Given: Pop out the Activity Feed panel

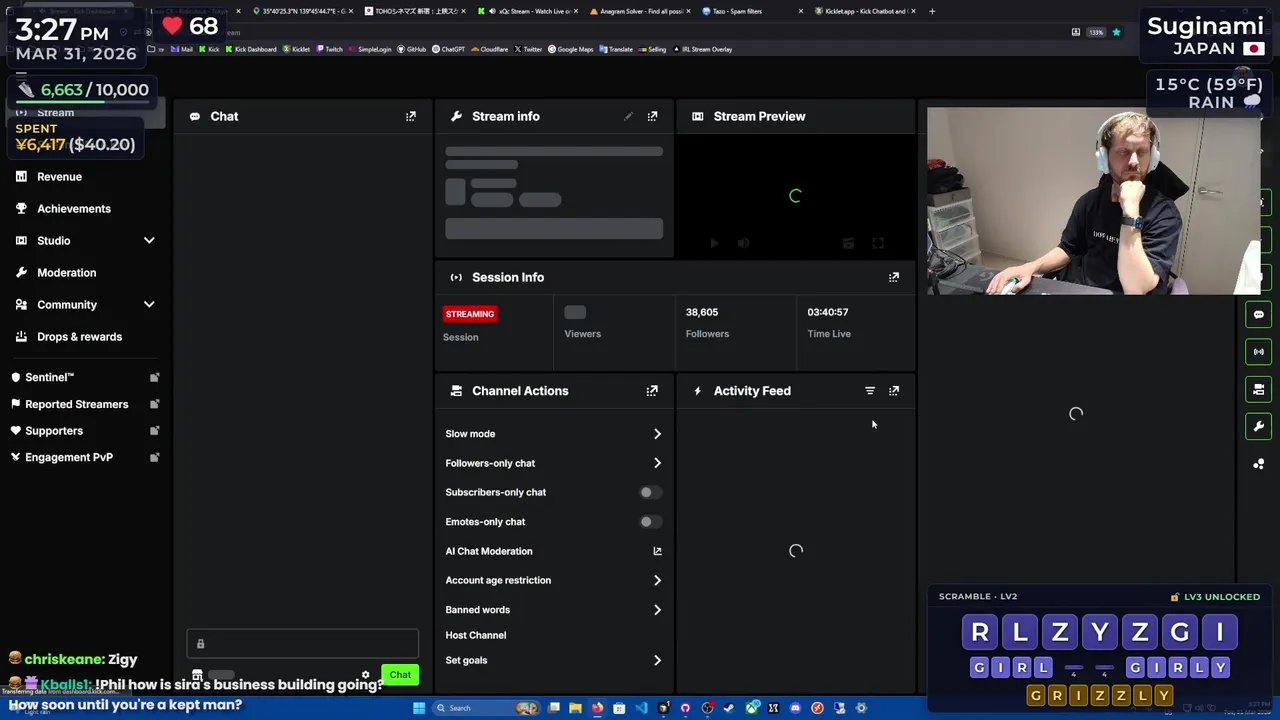Looking at the screenshot, I should [x=894, y=391].
